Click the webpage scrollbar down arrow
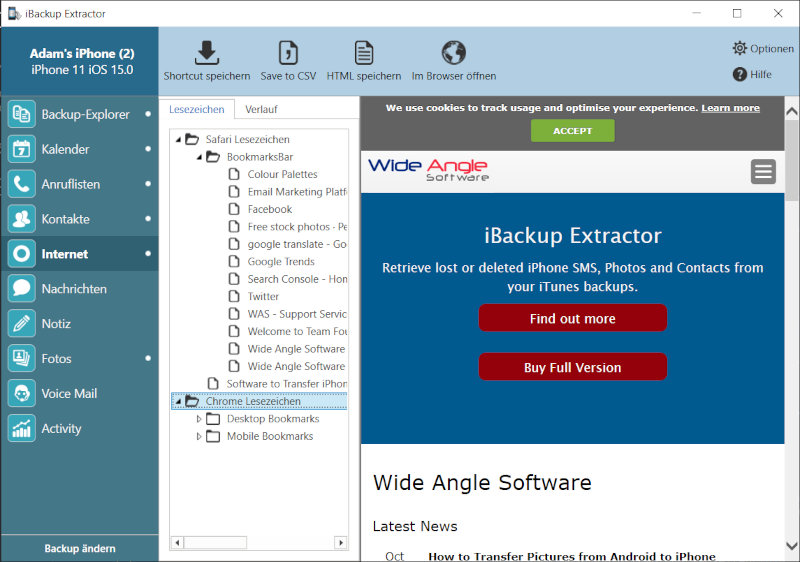Screen dimensions: 800x562 point(792,546)
